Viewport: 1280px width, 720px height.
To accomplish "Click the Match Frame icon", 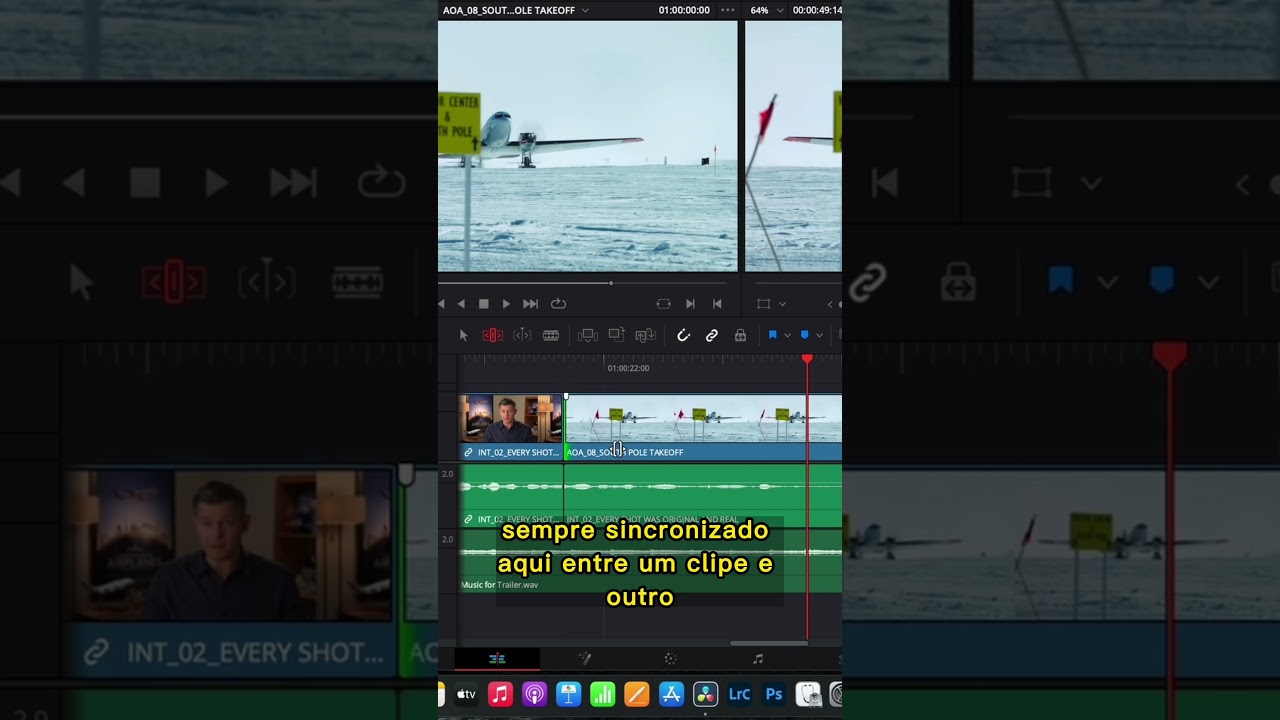I will [x=663, y=304].
